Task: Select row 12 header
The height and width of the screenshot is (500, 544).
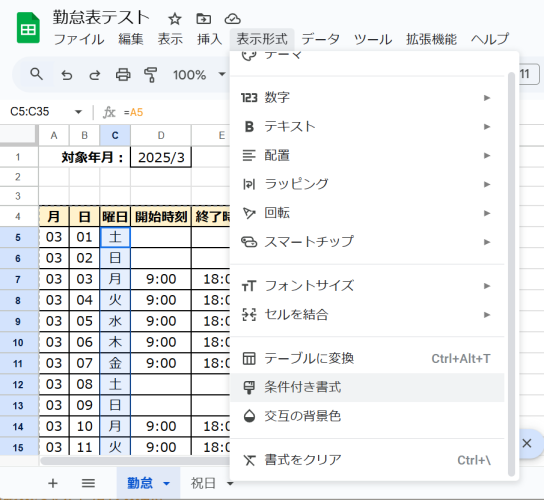Action: 18,384
